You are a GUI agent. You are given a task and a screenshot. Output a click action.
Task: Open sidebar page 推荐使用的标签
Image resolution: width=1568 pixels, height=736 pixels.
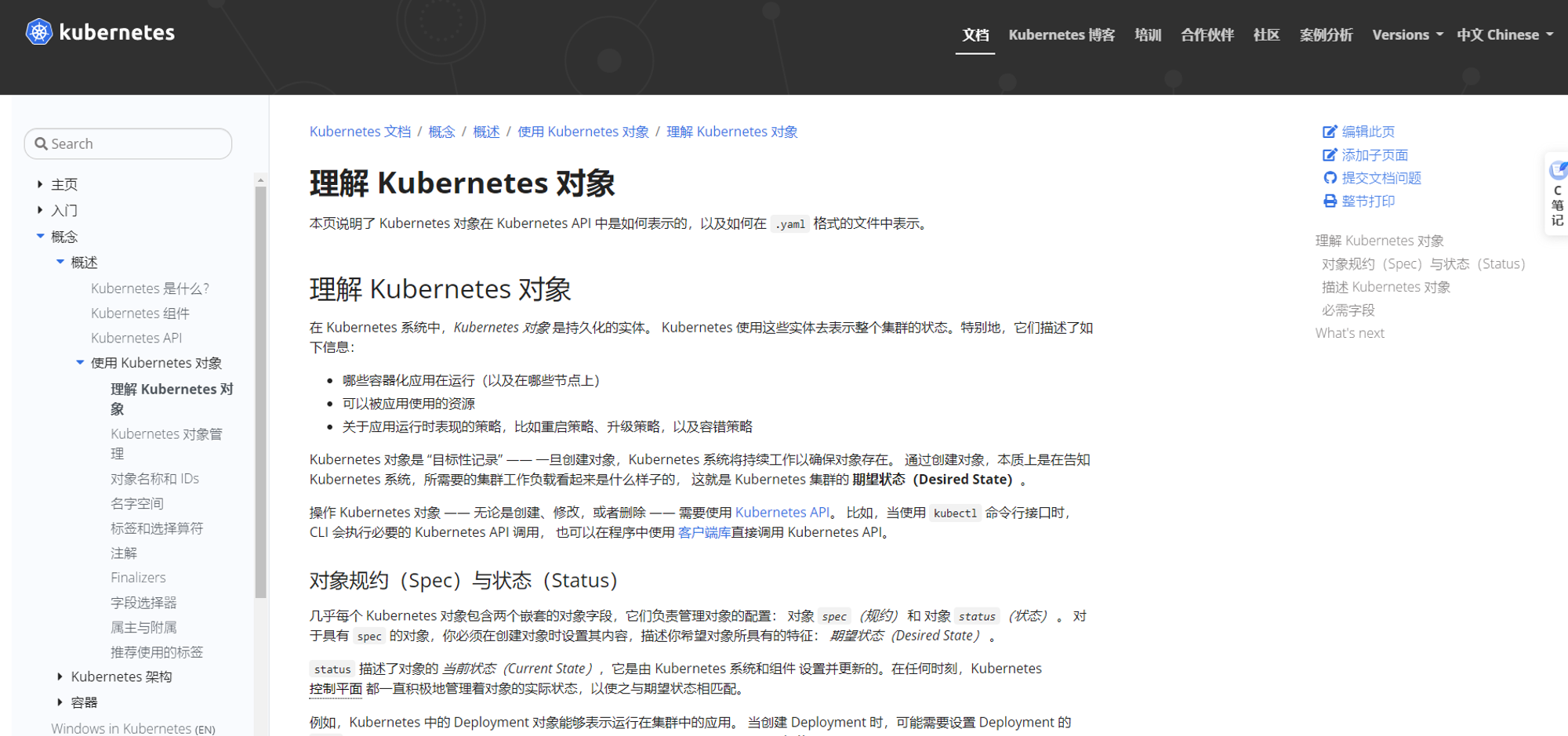click(x=157, y=652)
